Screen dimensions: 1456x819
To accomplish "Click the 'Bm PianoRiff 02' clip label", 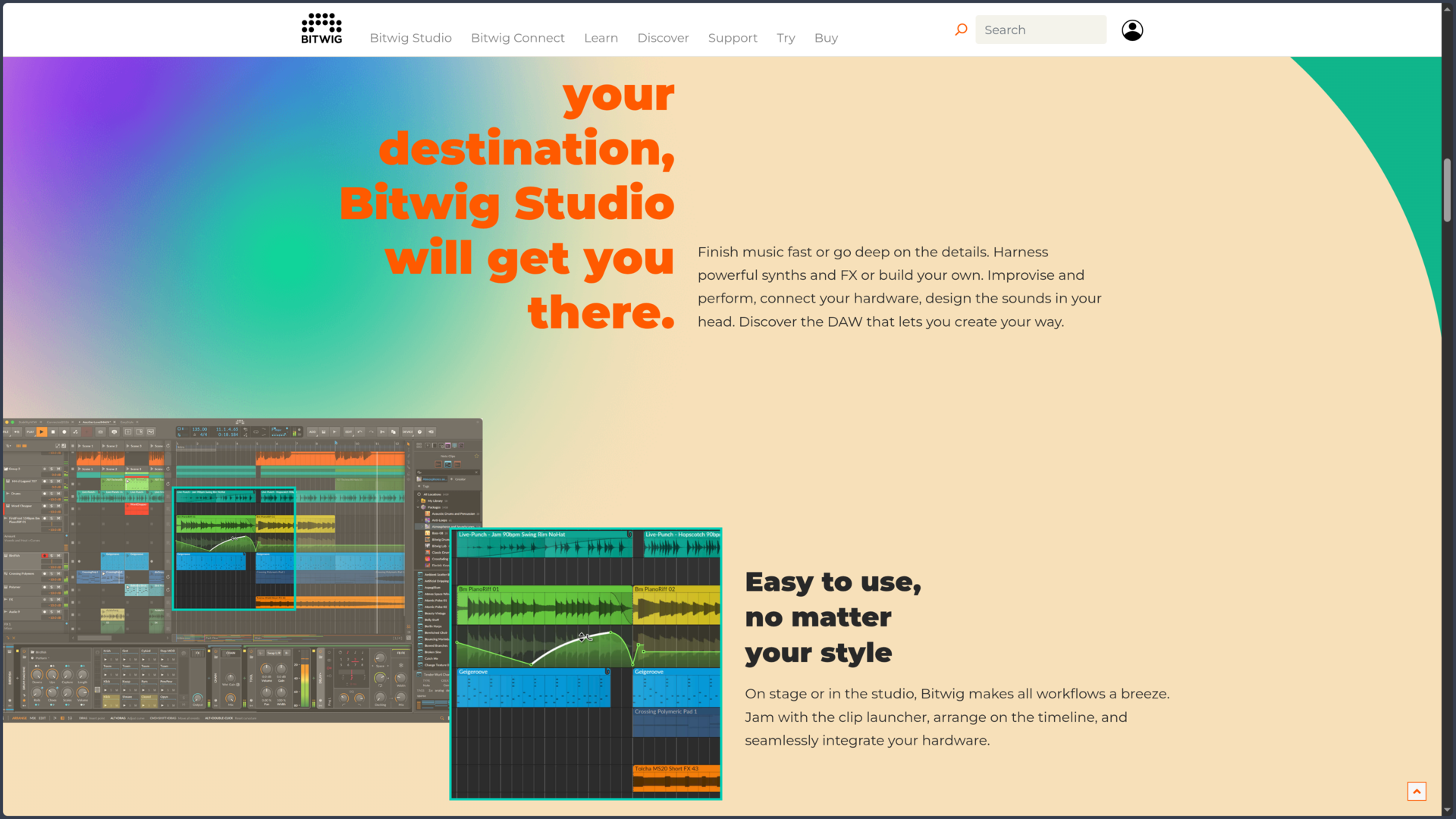I will (654, 589).
